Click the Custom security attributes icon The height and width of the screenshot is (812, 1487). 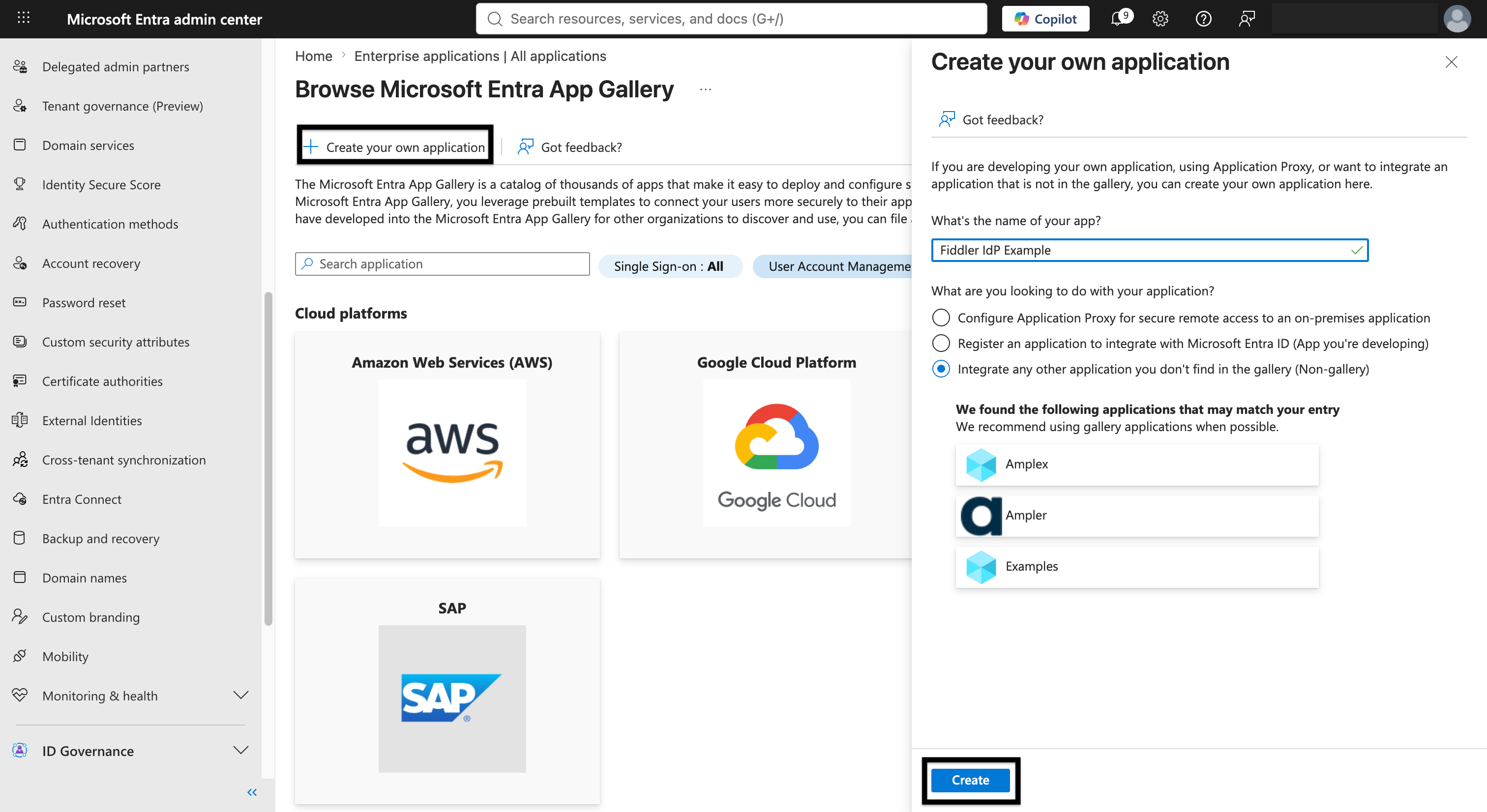click(20, 342)
